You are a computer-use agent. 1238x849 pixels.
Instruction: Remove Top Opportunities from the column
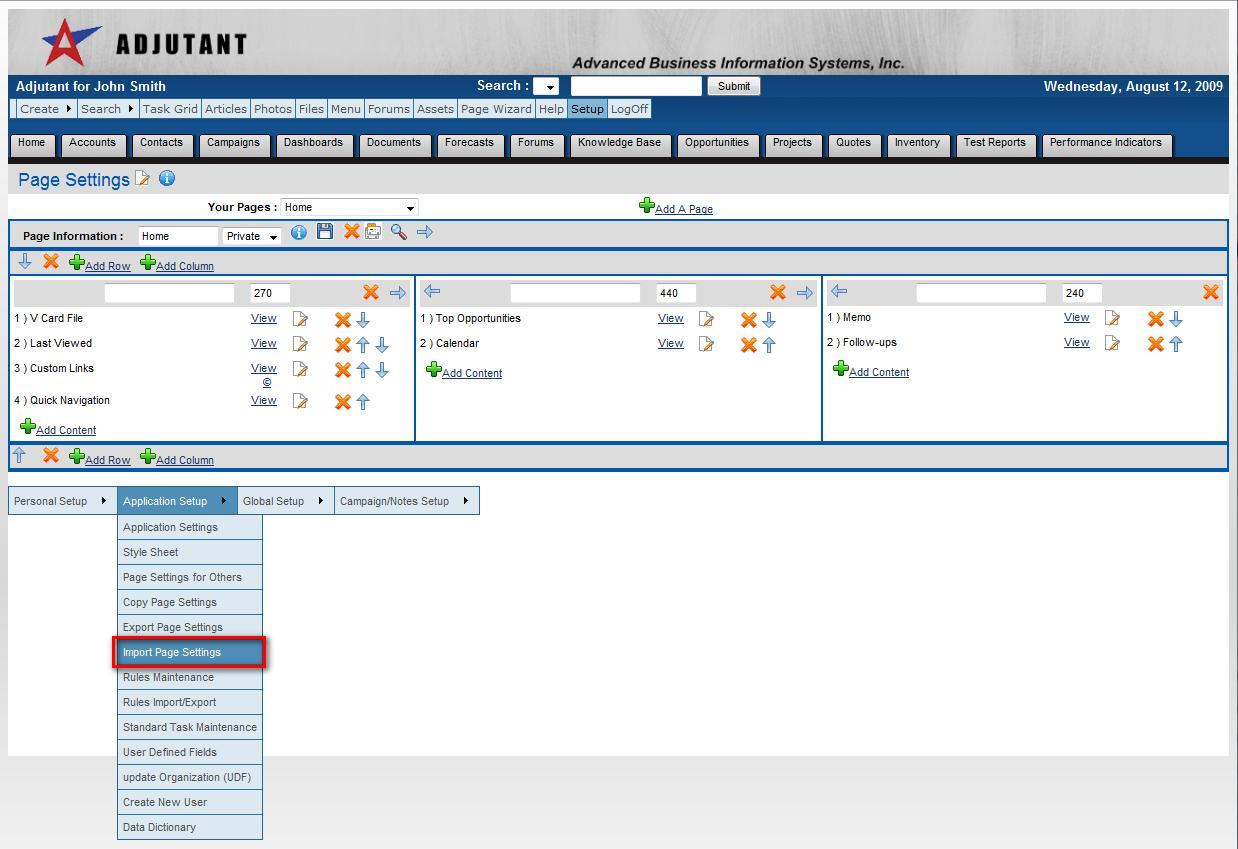coord(747,319)
